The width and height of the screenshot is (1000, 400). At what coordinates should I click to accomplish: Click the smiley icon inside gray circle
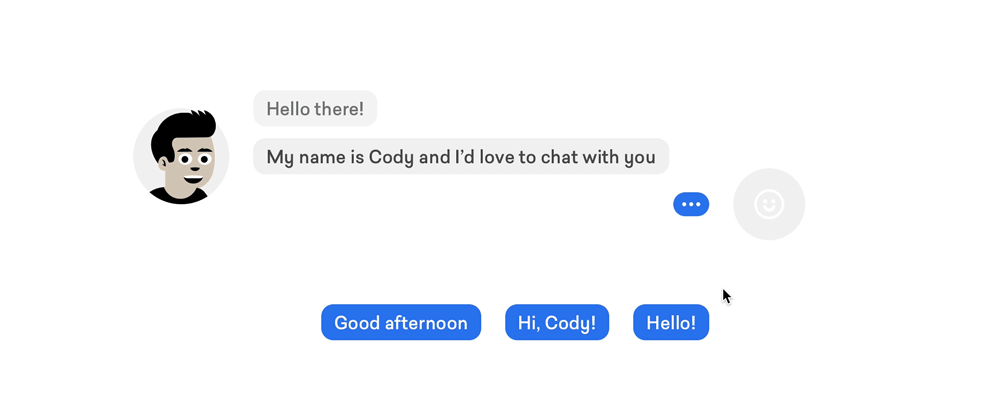tap(769, 204)
